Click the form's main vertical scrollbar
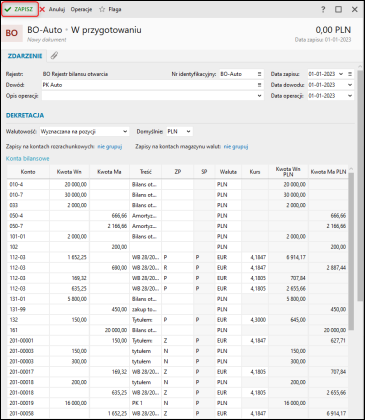The image size is (365, 420). point(360,185)
